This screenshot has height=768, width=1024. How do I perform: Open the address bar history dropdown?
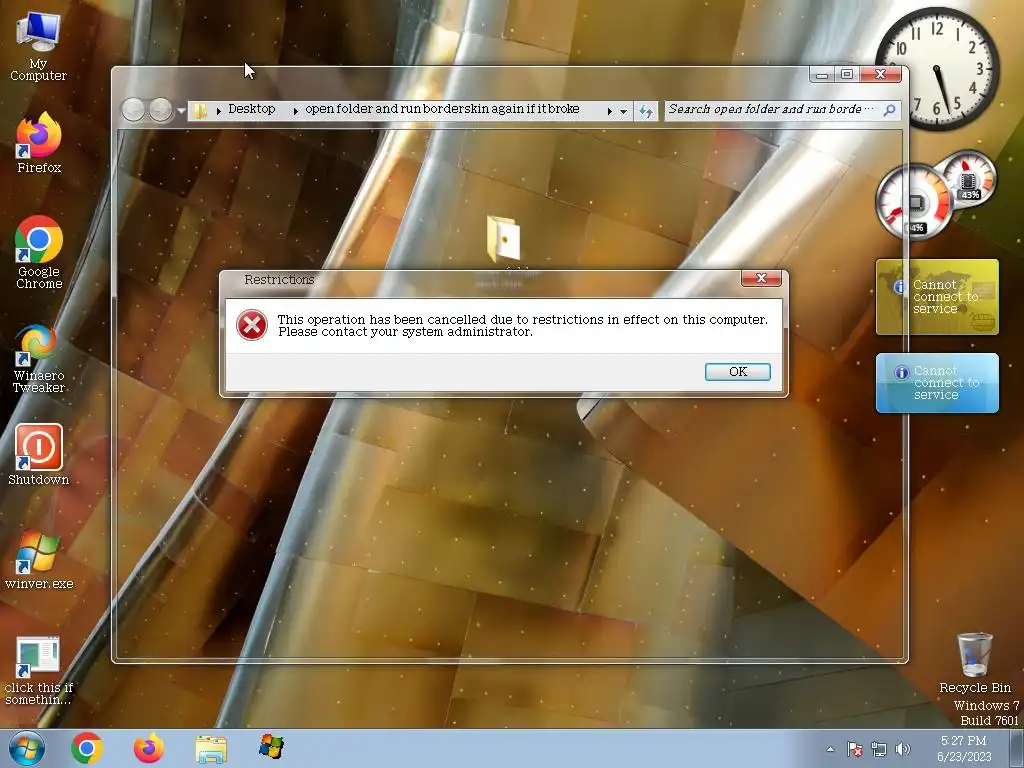[x=624, y=111]
